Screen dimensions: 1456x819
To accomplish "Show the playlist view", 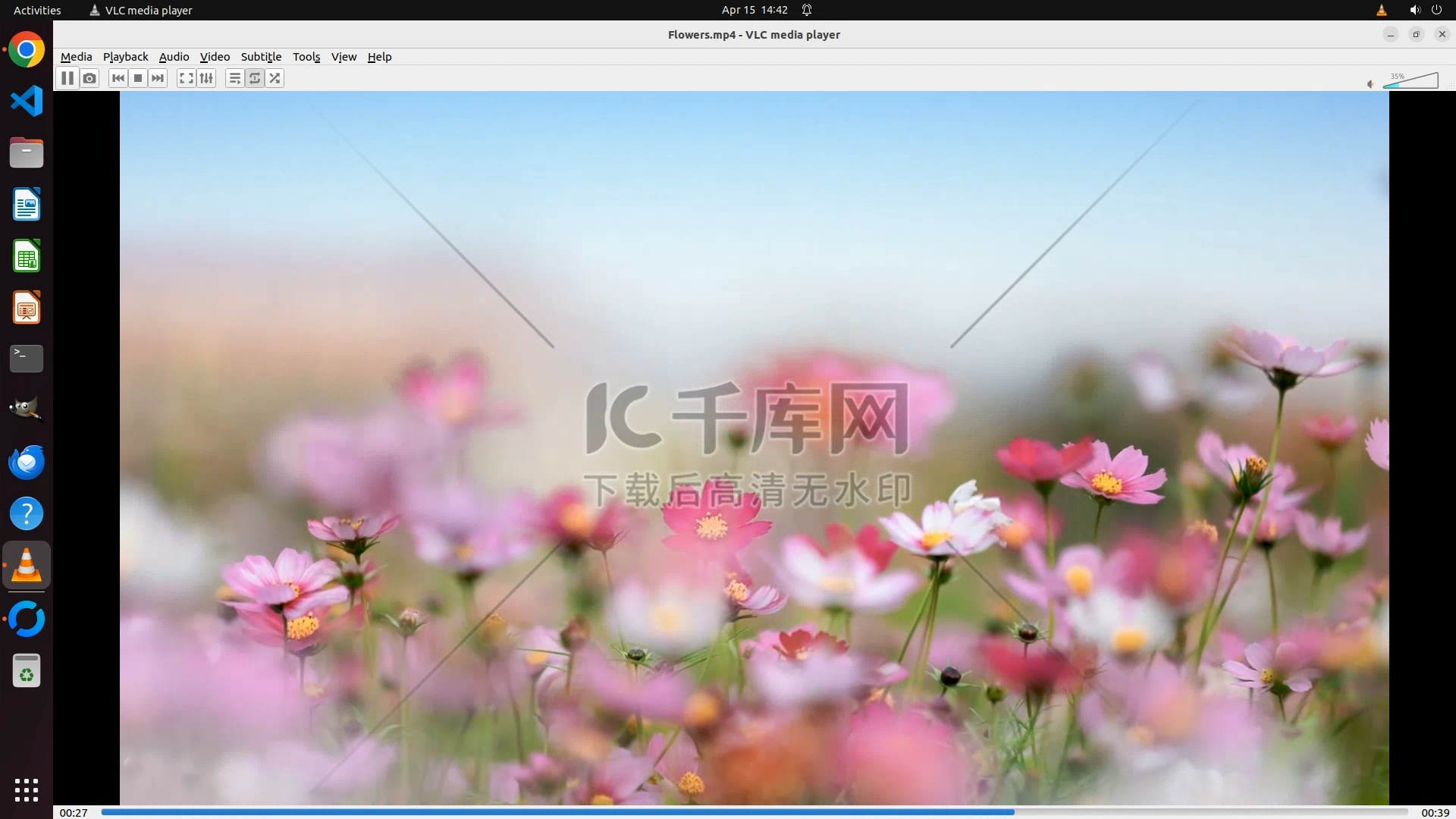I will [x=234, y=78].
